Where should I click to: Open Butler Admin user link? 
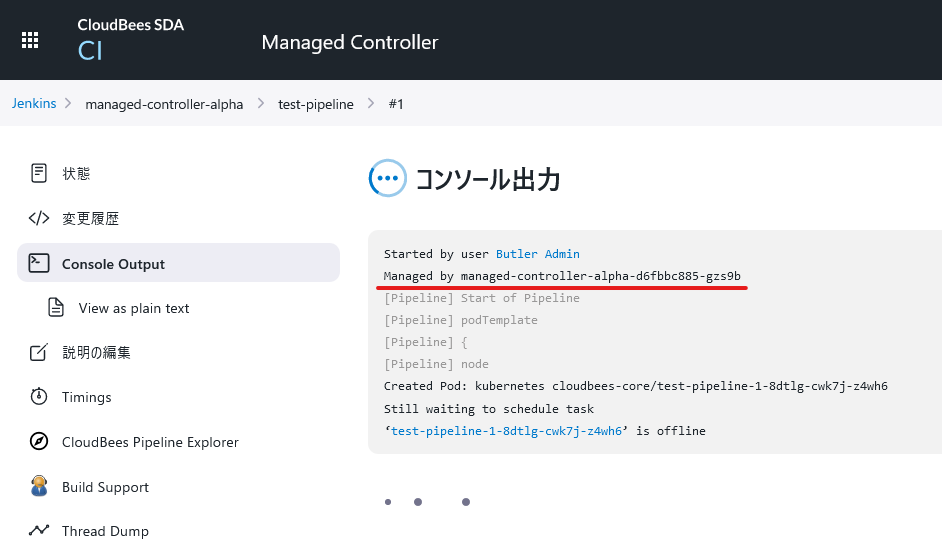coord(538,254)
